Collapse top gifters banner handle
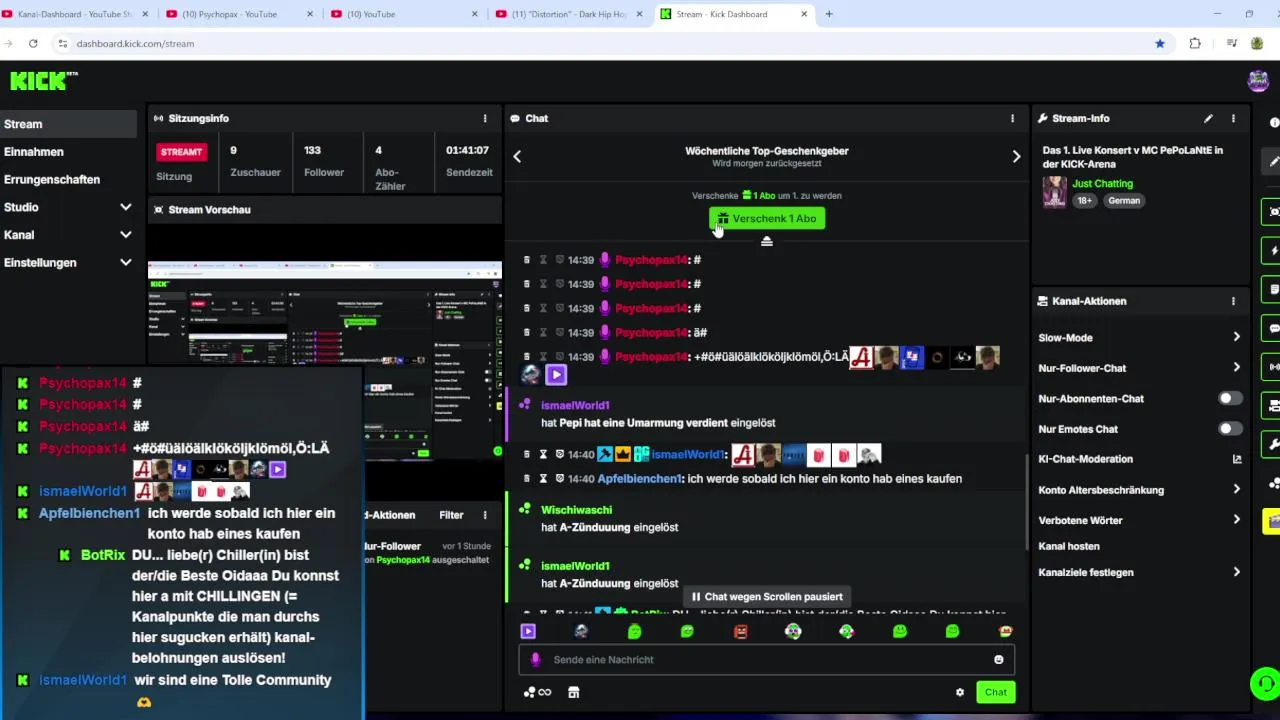 click(x=767, y=242)
